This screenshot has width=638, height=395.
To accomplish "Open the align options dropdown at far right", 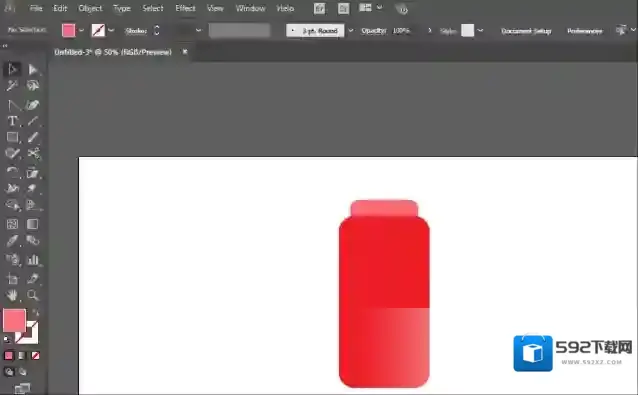I will click(633, 30).
